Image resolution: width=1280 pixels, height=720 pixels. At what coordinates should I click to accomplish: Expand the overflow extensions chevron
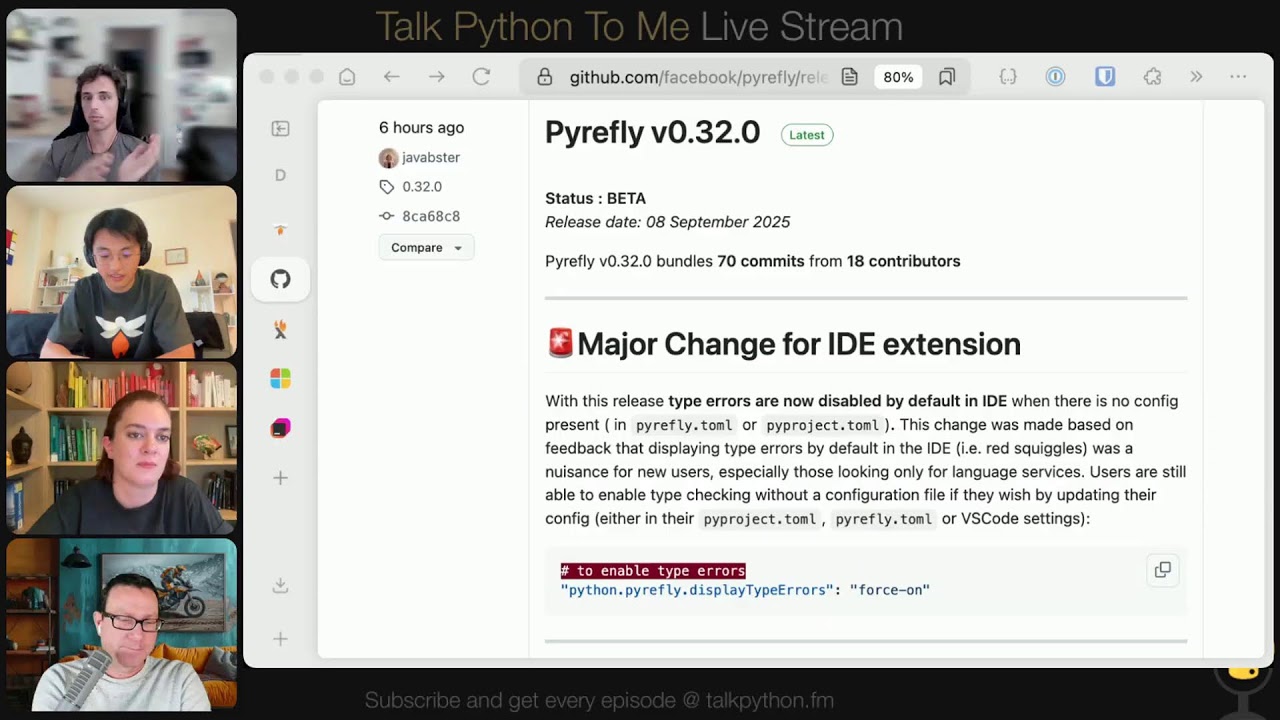point(1196,76)
